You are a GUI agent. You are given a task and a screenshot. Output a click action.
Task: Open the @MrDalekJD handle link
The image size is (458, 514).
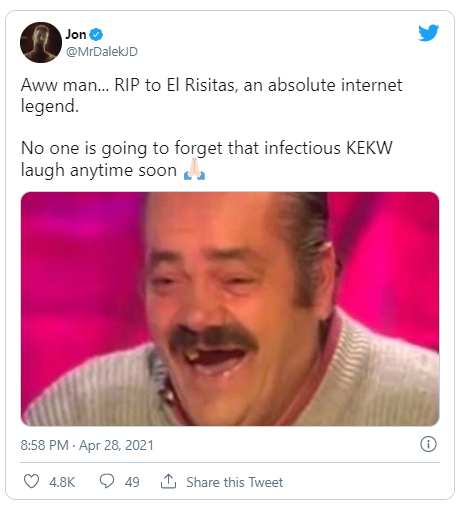pos(102,52)
